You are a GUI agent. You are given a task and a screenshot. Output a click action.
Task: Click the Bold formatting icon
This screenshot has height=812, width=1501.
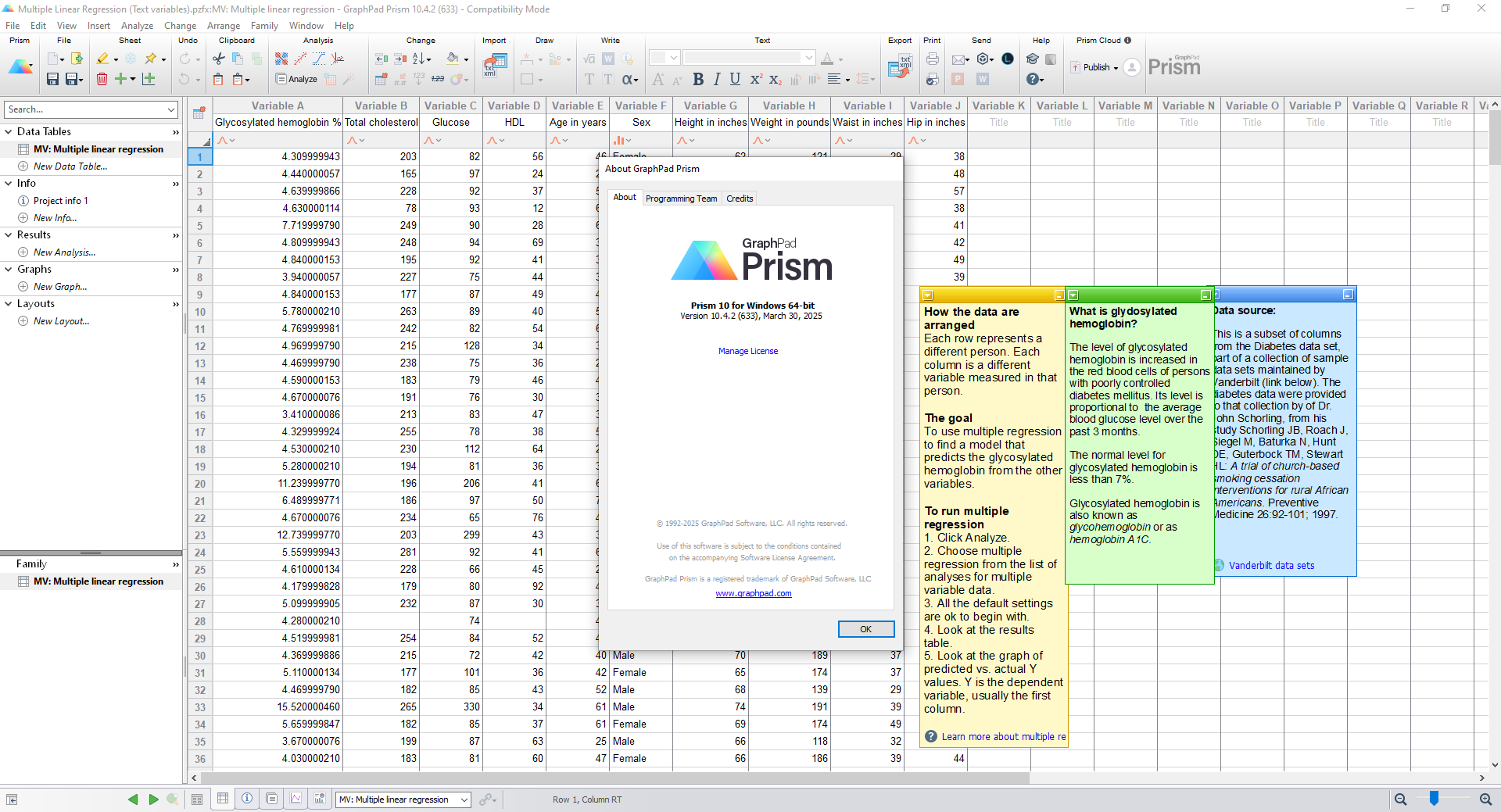coord(698,79)
